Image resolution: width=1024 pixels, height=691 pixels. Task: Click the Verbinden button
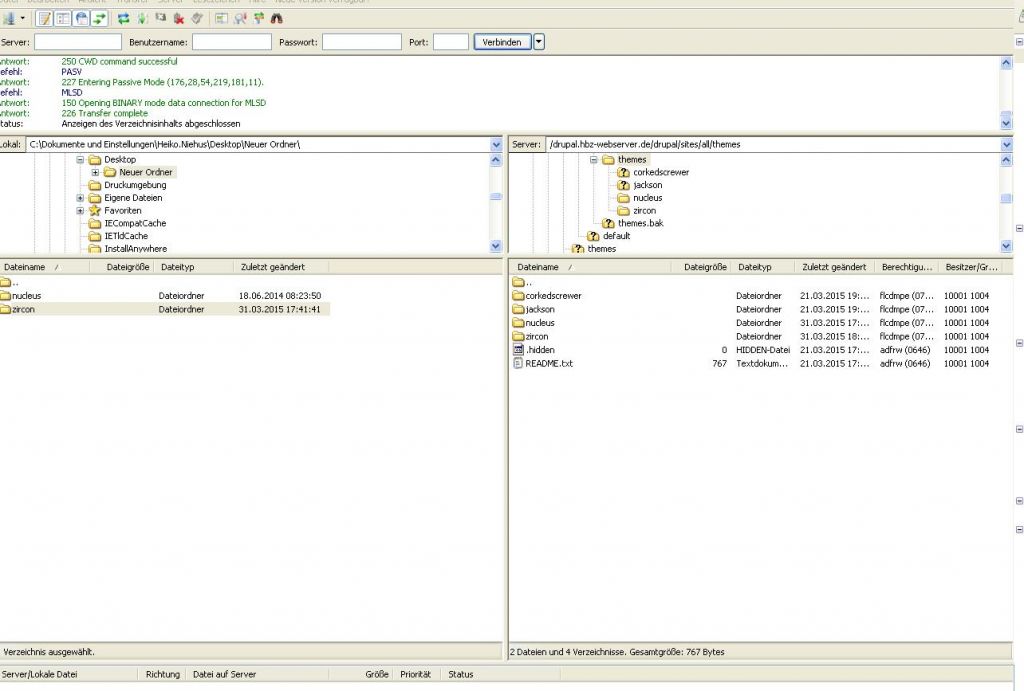click(502, 42)
